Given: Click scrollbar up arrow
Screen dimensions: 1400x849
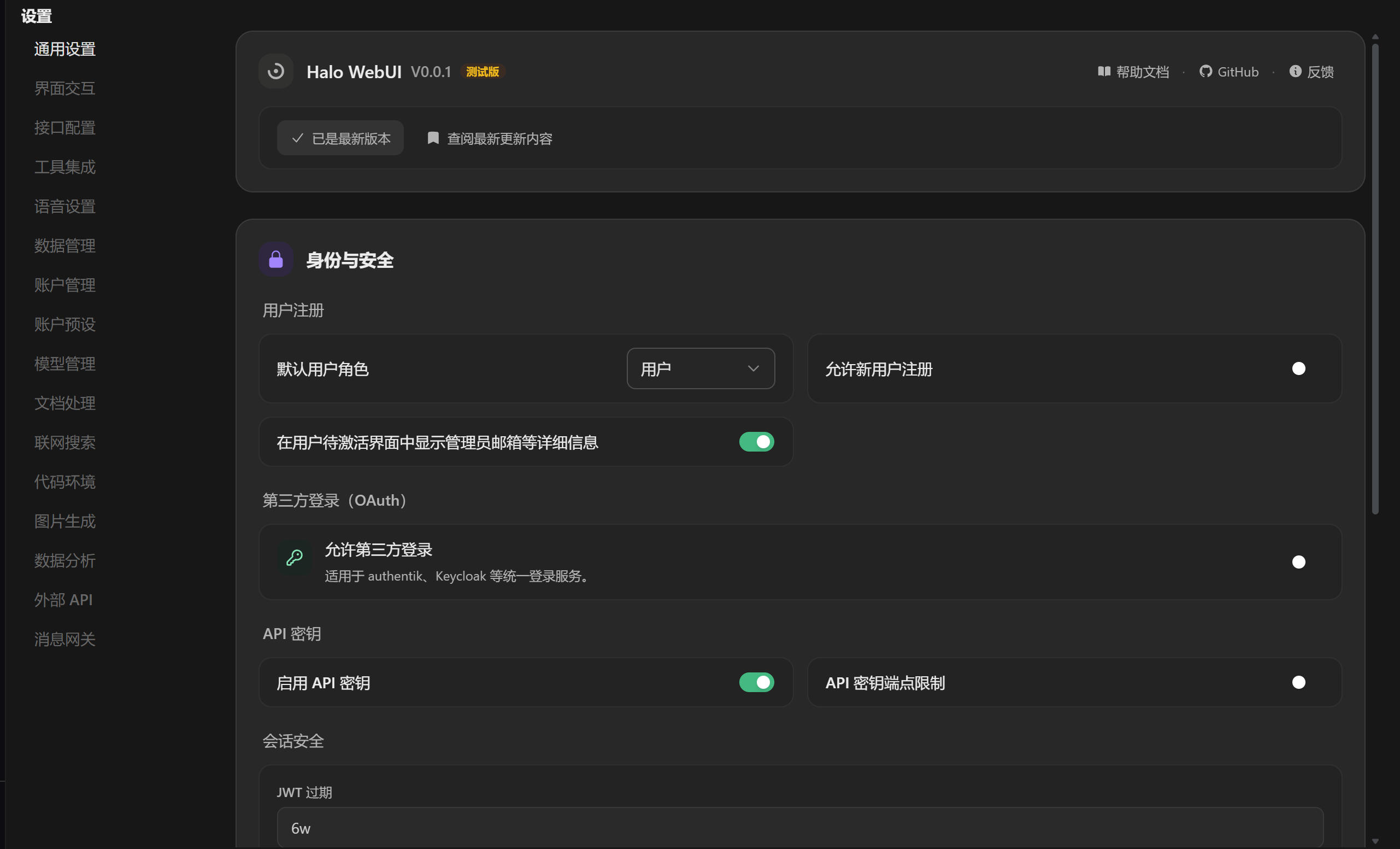Looking at the screenshot, I should (x=1375, y=37).
